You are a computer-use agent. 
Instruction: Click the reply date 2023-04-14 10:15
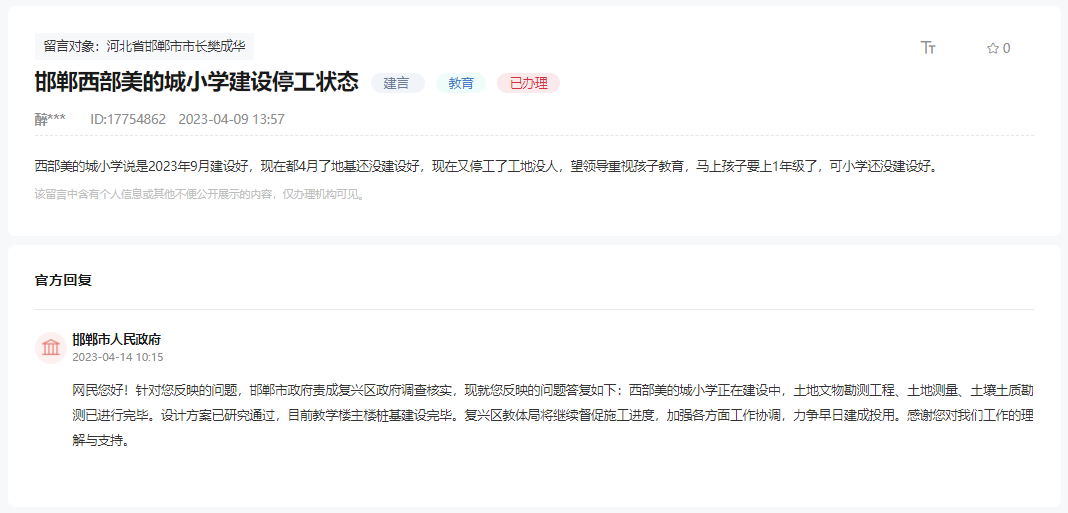(x=118, y=357)
